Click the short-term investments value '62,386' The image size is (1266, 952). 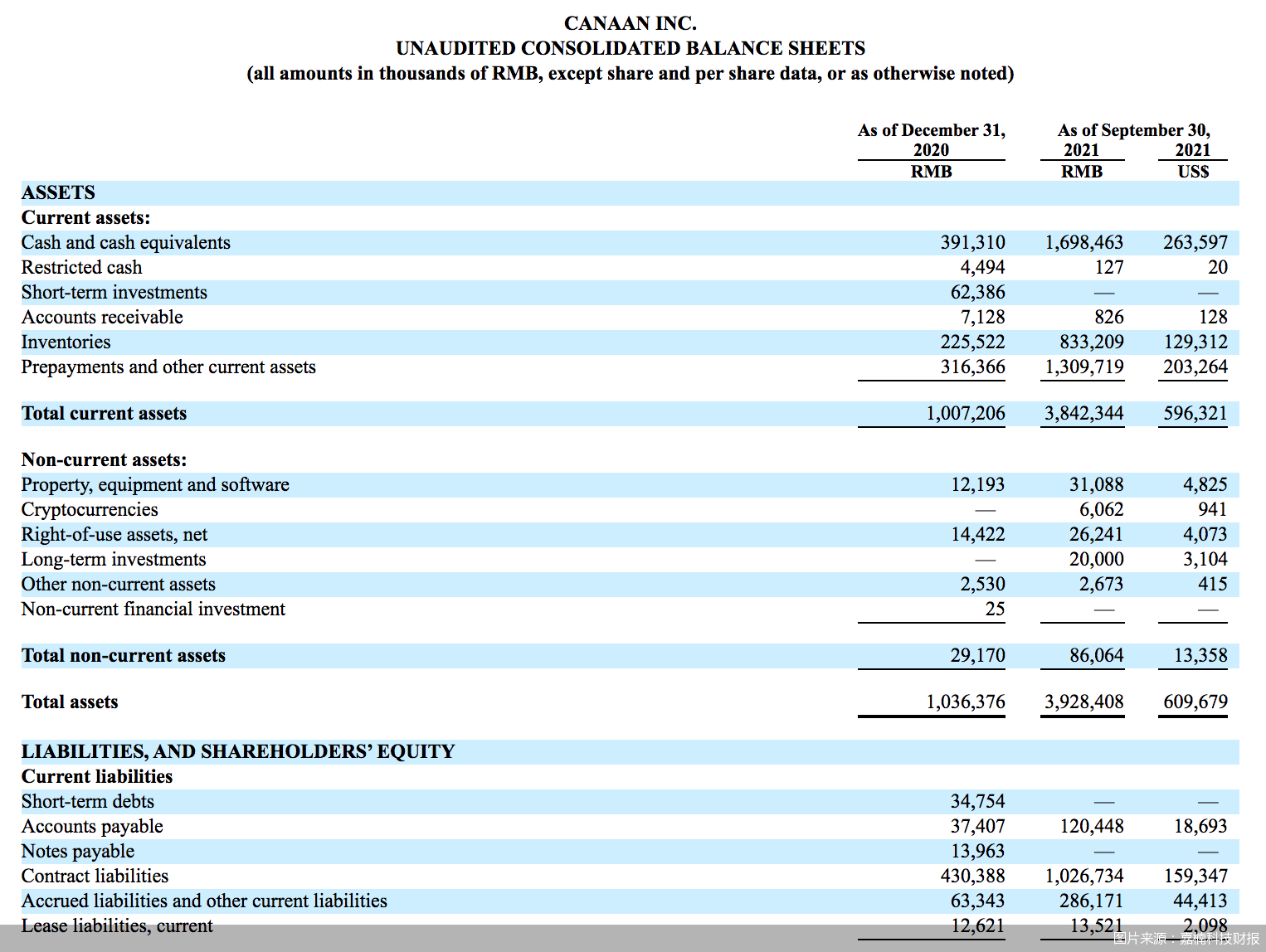click(x=977, y=292)
